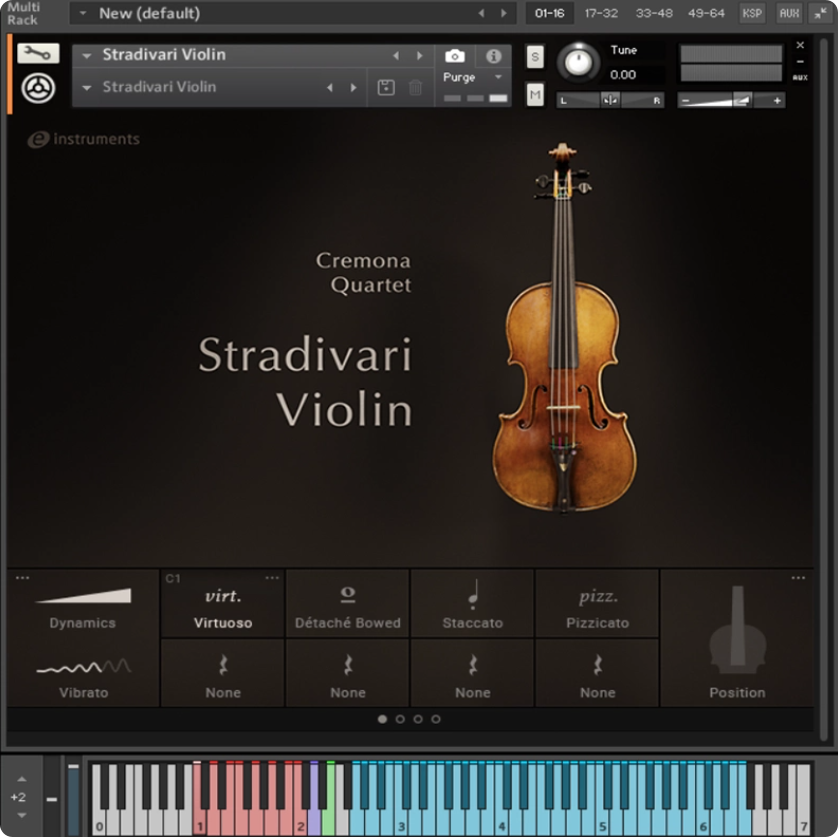Toggle the Mute (M) button

pyautogui.click(x=535, y=95)
